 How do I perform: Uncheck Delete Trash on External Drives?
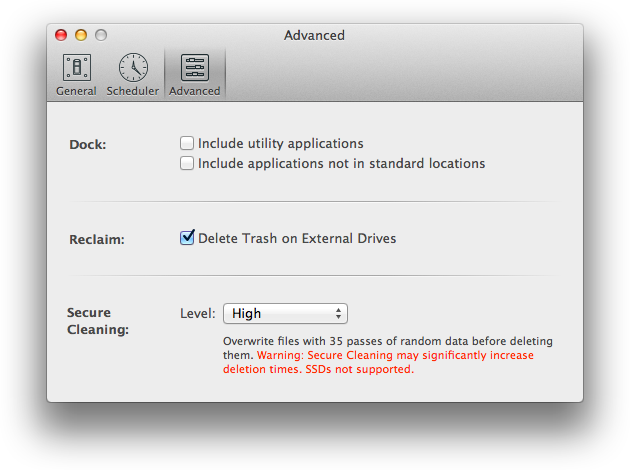tap(187, 238)
